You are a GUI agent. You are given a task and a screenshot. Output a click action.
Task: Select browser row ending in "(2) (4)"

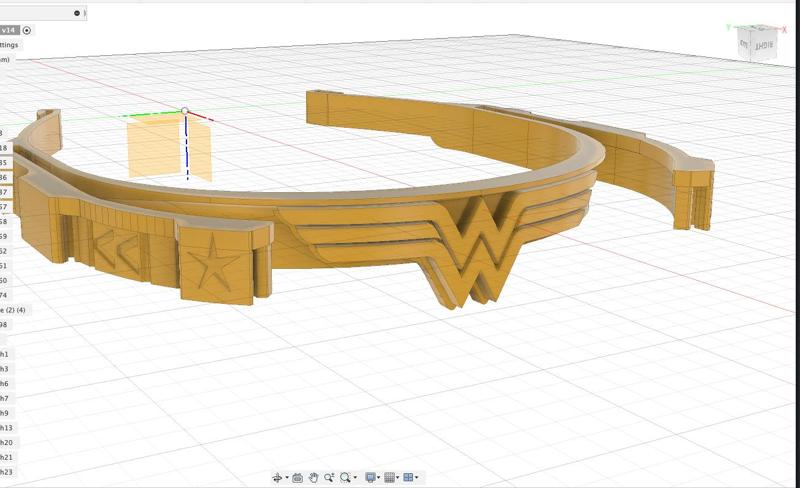(x=13, y=310)
